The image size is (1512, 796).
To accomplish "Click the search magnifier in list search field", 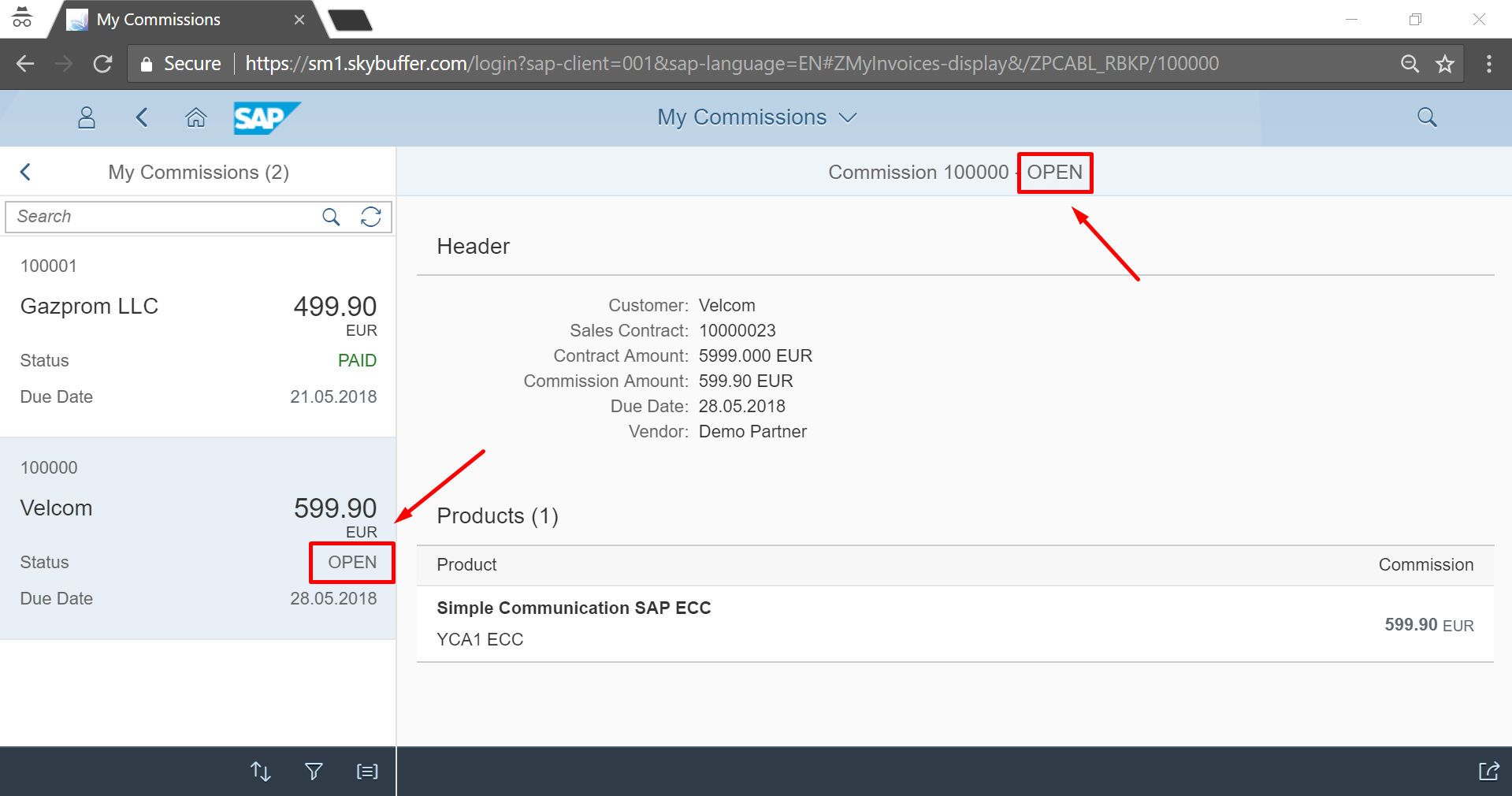I will pos(331,217).
